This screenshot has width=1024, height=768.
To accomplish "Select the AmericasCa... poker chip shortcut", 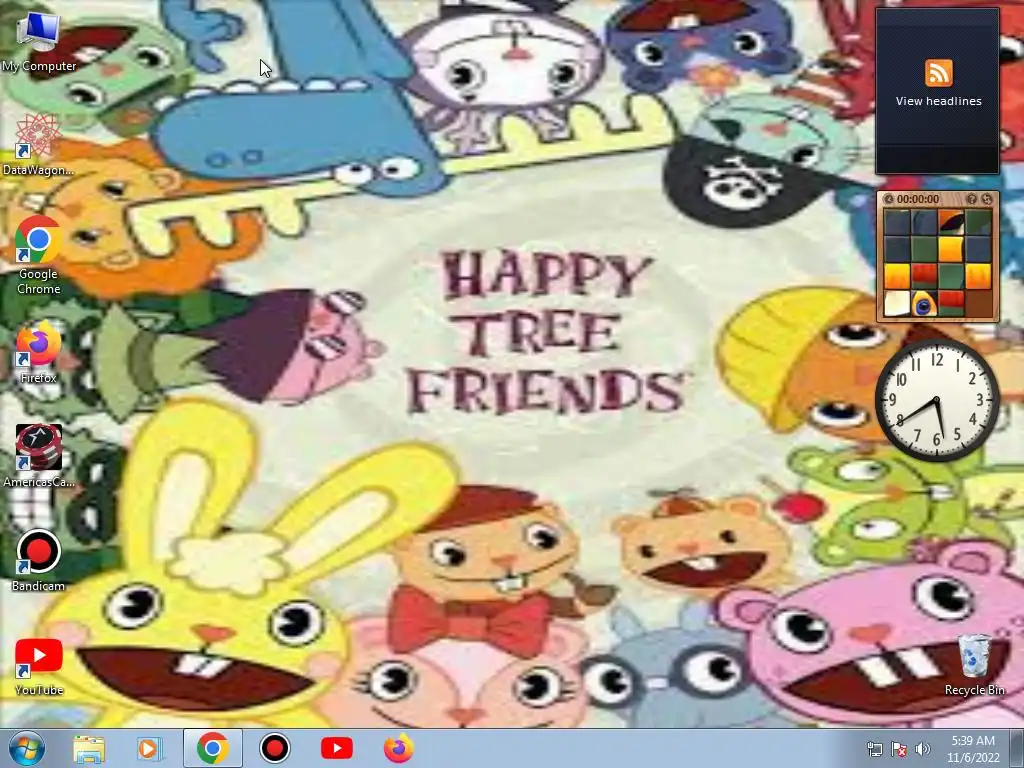I will point(38,456).
